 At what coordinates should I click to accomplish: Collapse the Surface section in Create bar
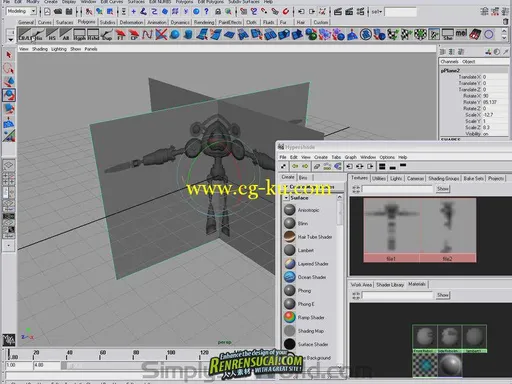[x=286, y=198]
